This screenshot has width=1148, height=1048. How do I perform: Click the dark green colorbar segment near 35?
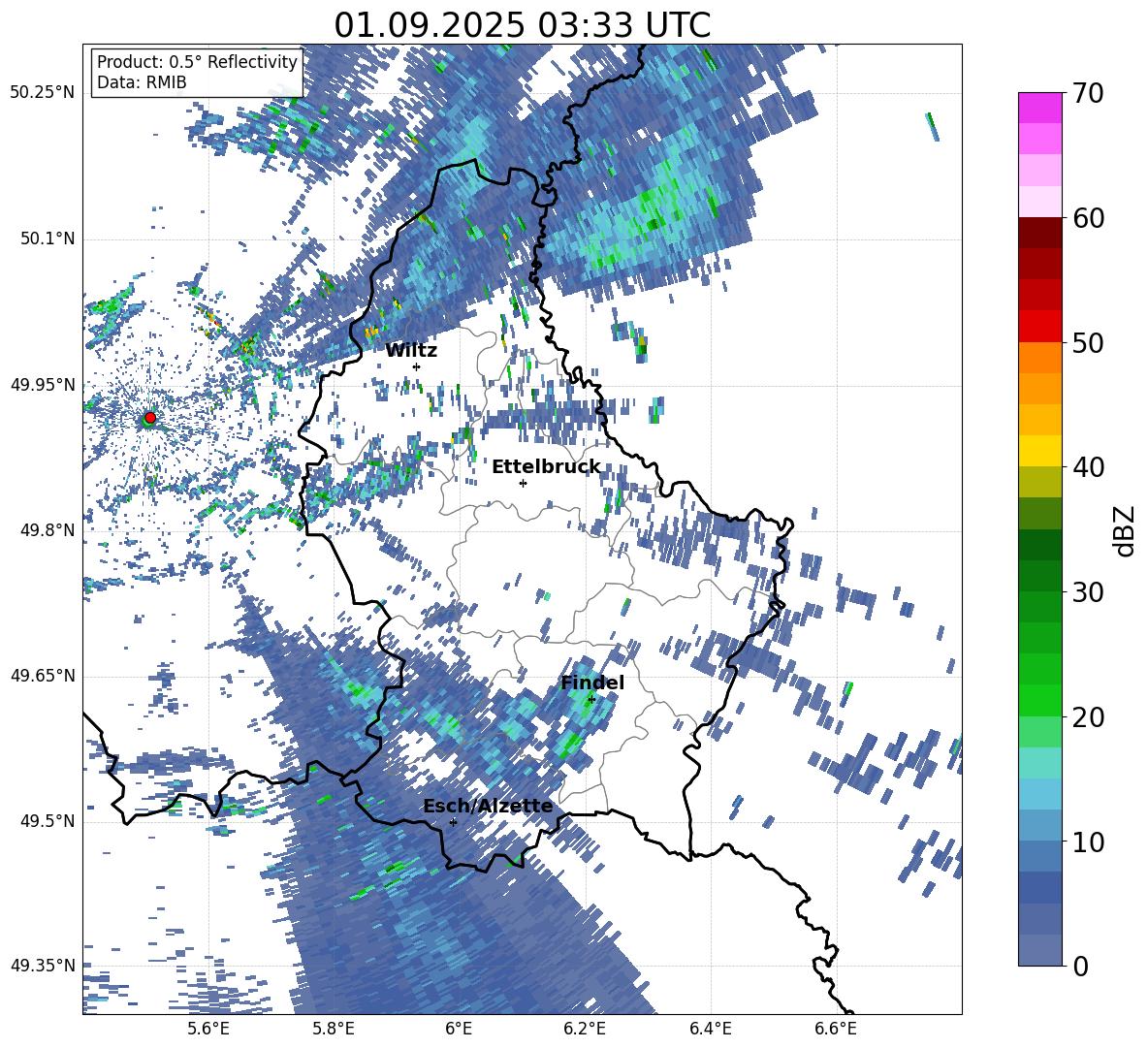[1039, 544]
